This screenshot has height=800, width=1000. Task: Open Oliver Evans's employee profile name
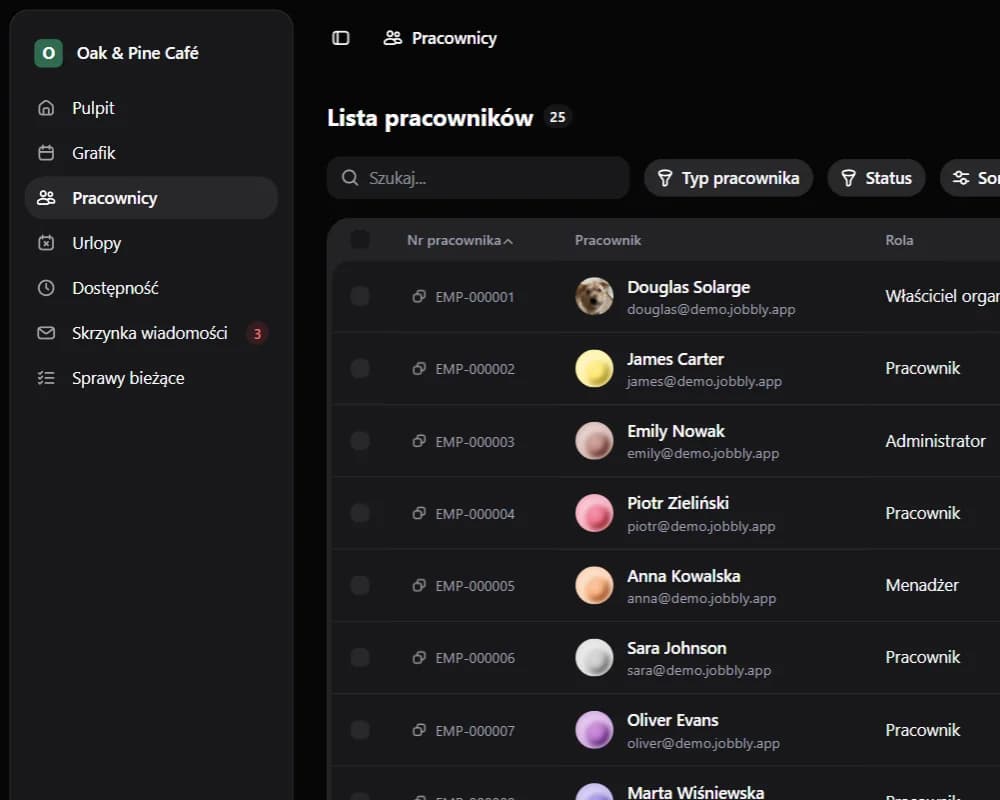673,720
